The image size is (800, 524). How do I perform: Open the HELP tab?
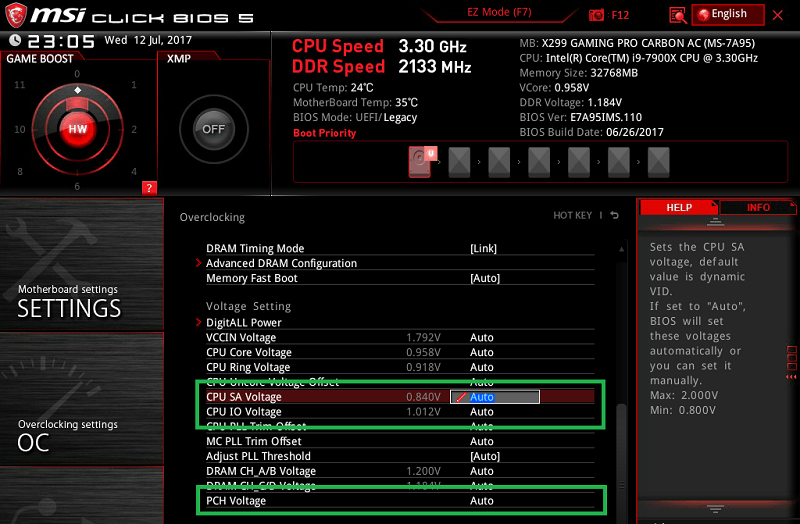679,207
